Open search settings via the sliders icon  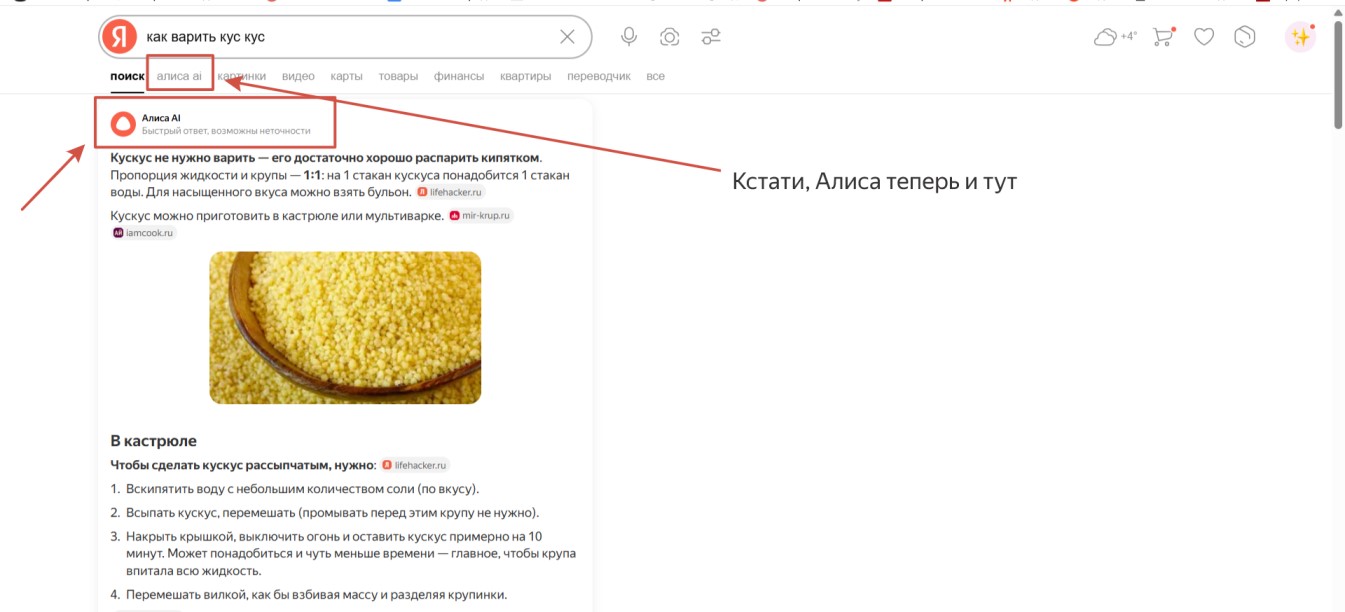713,36
